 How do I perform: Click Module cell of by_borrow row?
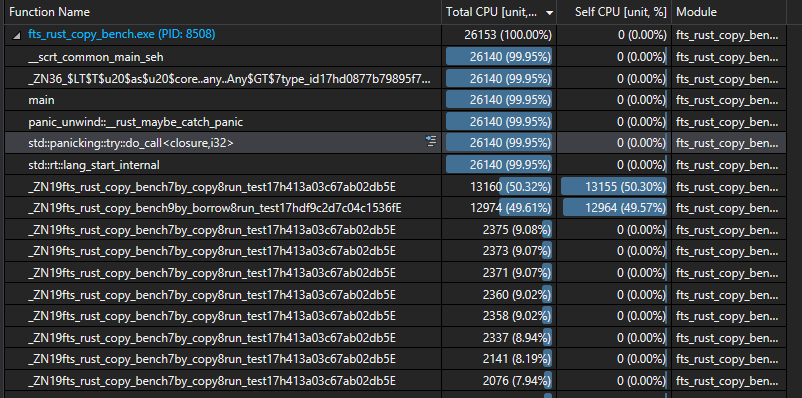pyautogui.click(x=728, y=208)
